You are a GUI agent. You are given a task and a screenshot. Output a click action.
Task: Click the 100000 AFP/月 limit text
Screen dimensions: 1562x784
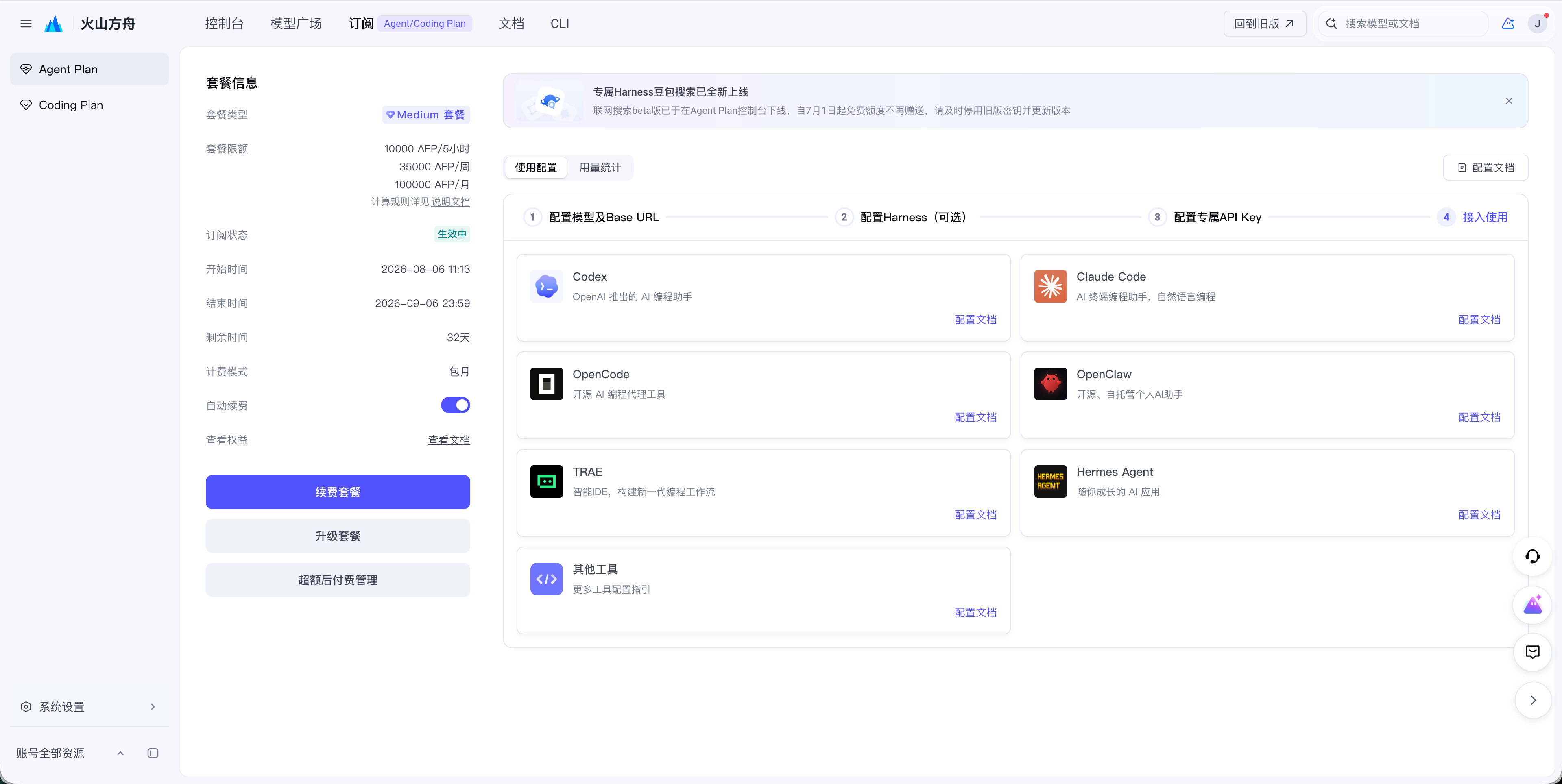coord(432,184)
